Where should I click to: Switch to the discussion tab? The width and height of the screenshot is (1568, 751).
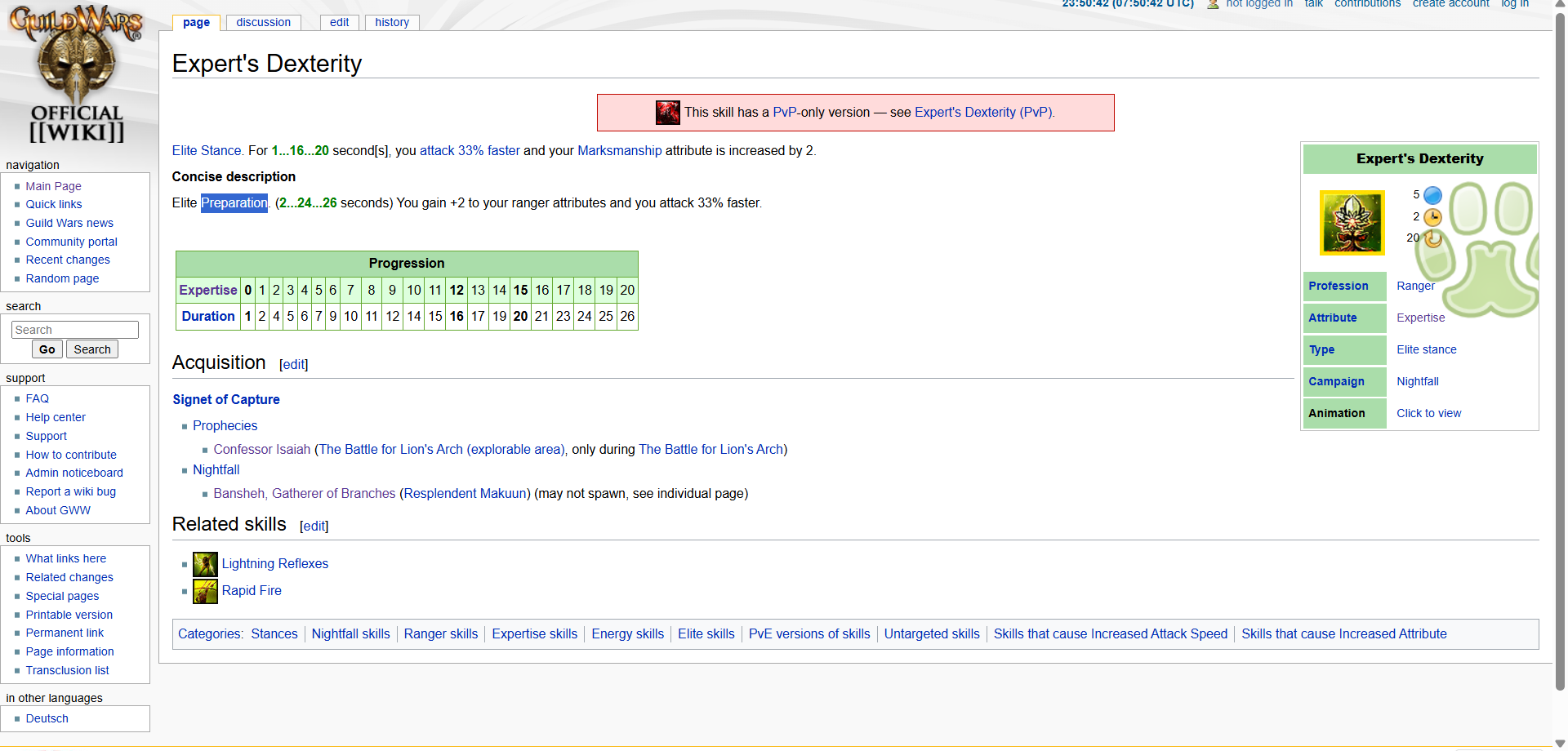tap(263, 22)
